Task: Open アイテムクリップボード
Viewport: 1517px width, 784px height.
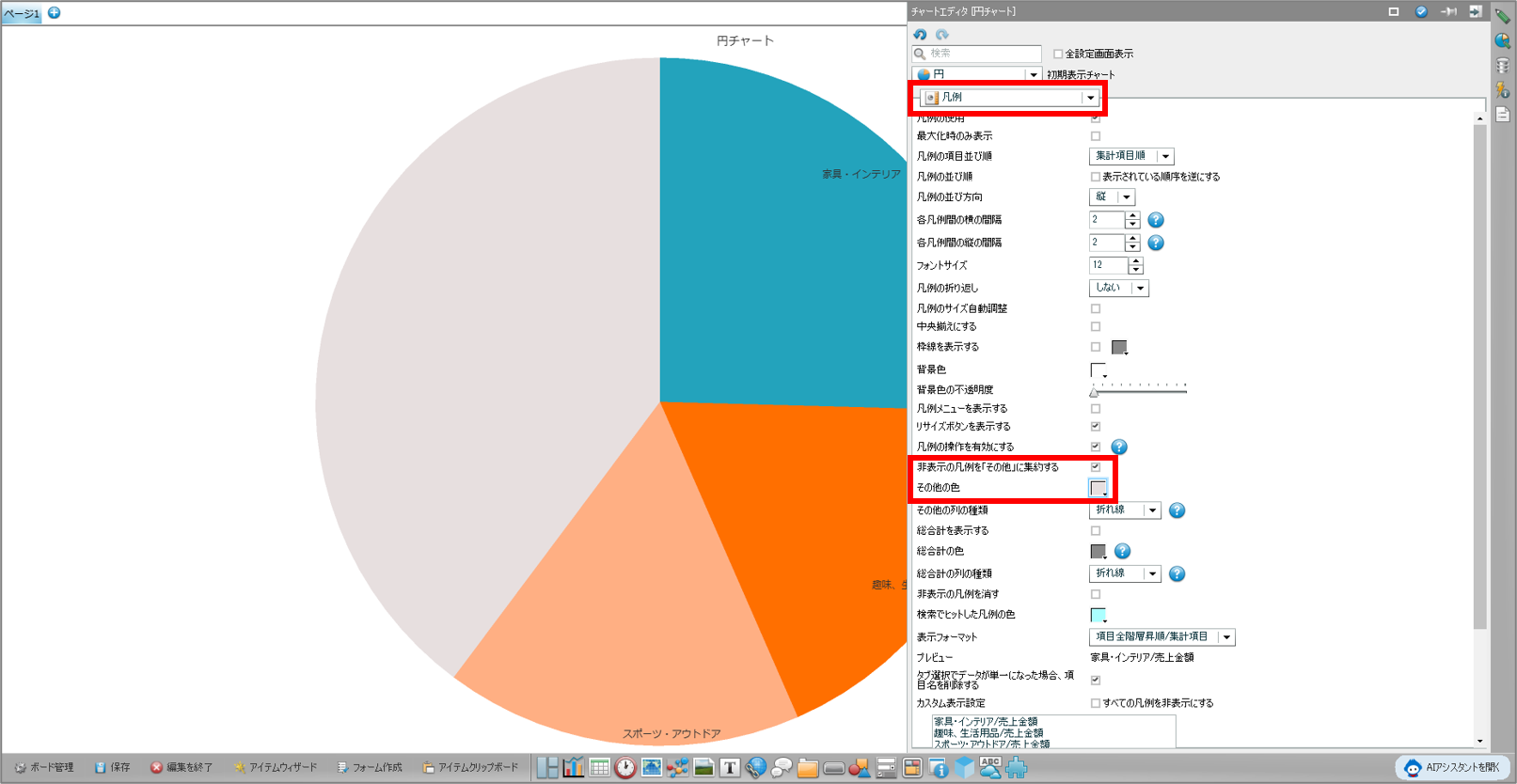Action: click(x=470, y=768)
